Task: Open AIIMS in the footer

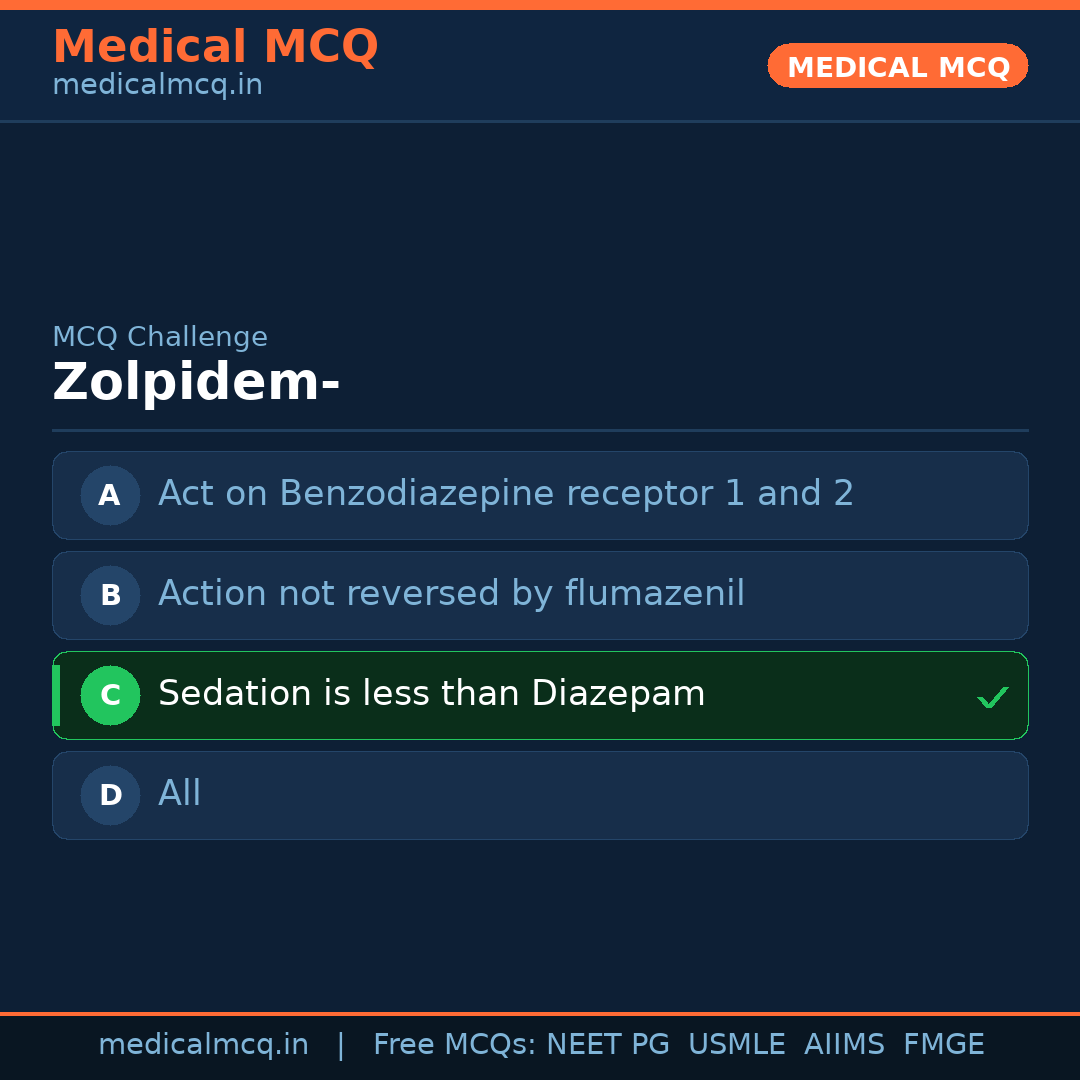Action: (844, 1045)
